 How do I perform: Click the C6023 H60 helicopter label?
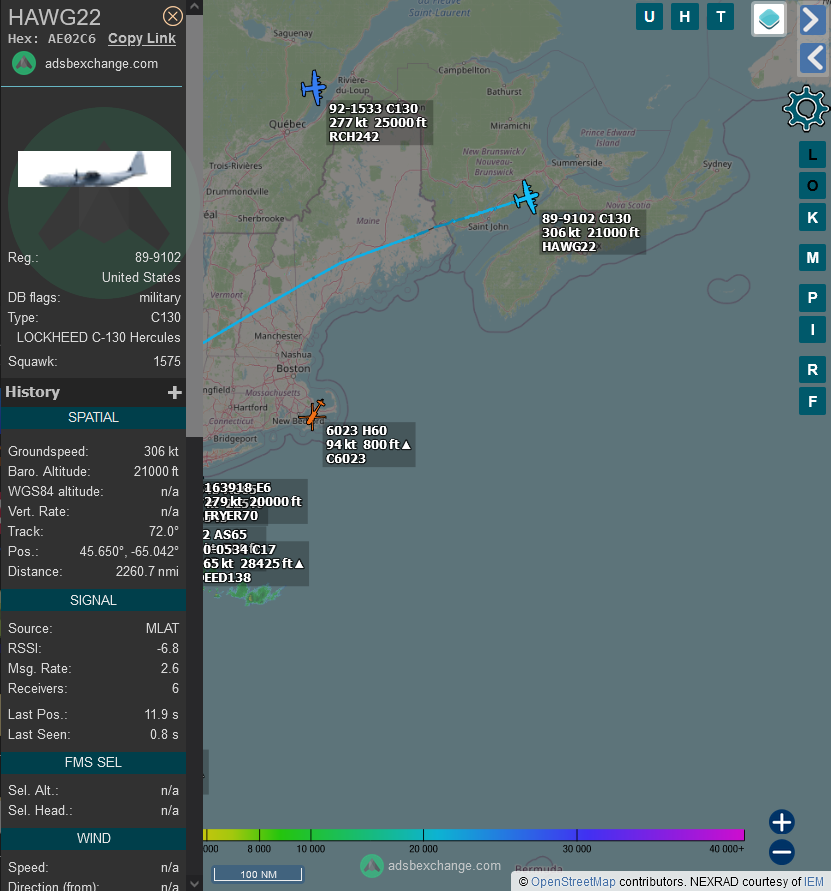(x=369, y=444)
